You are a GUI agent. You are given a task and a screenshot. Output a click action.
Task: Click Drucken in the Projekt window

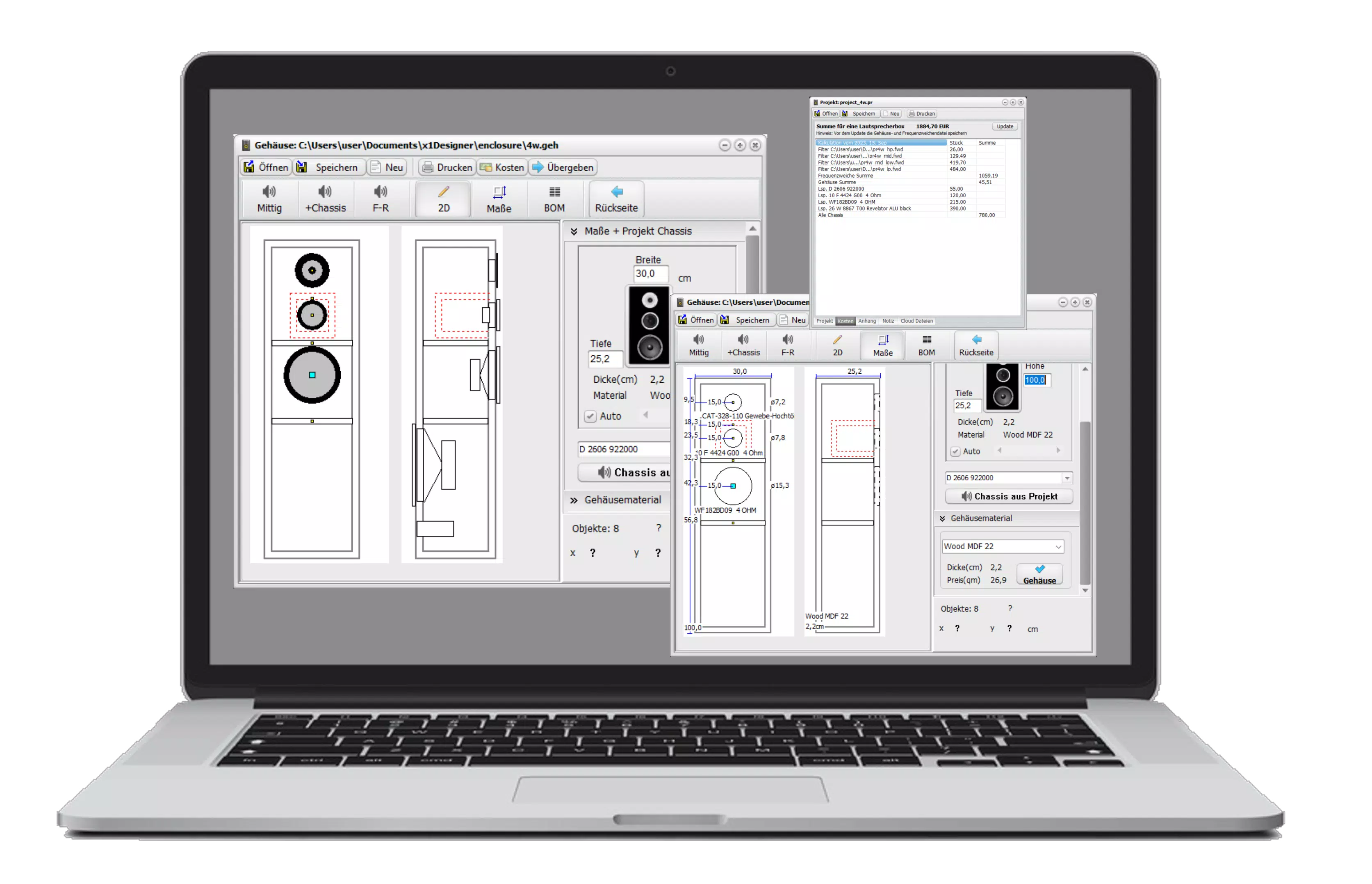(921, 114)
